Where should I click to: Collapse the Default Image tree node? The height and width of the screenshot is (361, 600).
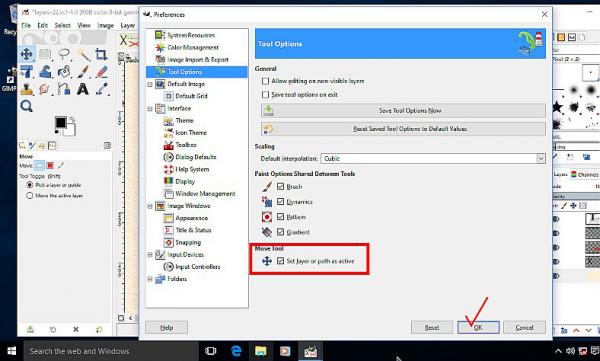click(x=150, y=84)
